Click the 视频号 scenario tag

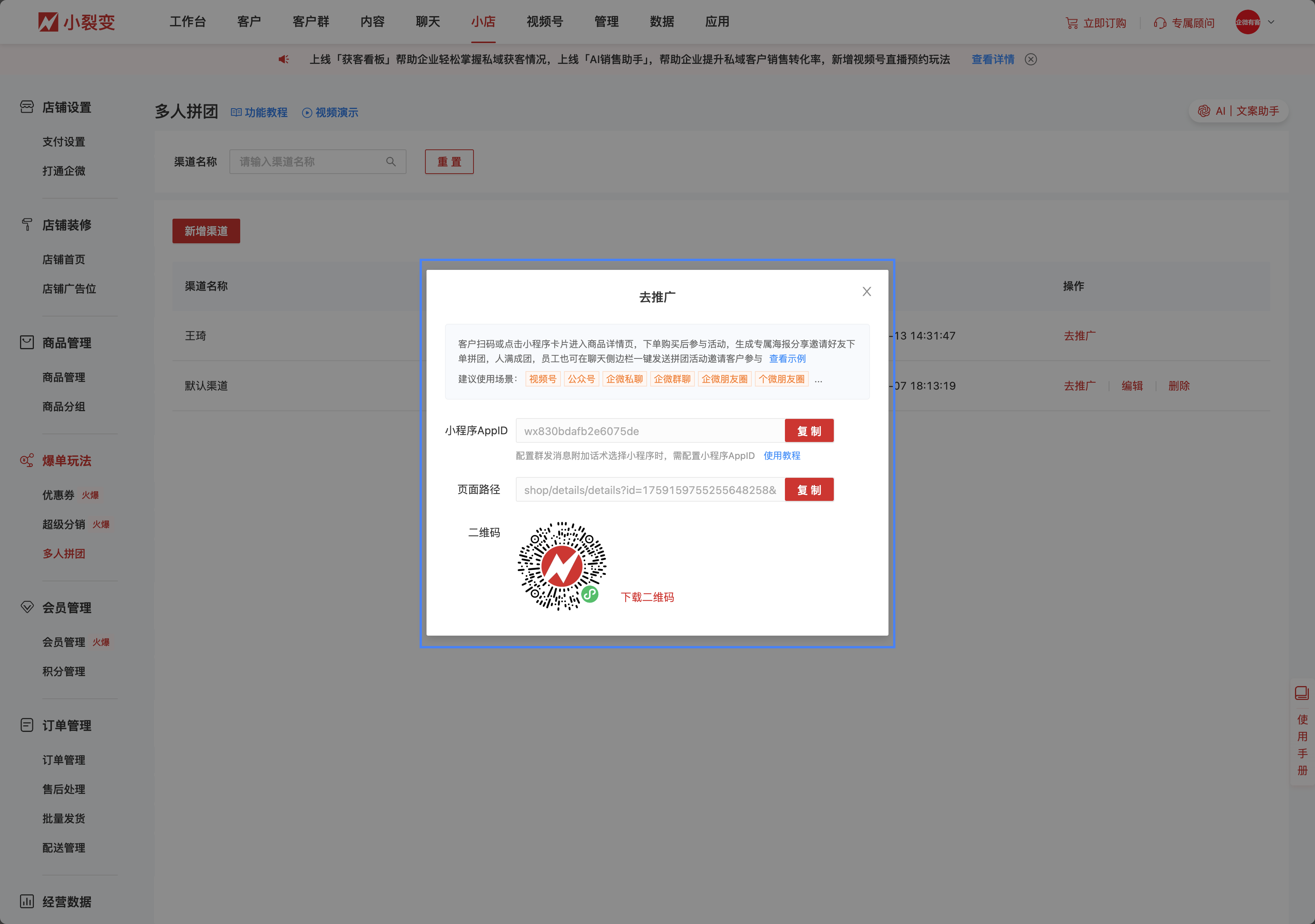tap(542, 379)
